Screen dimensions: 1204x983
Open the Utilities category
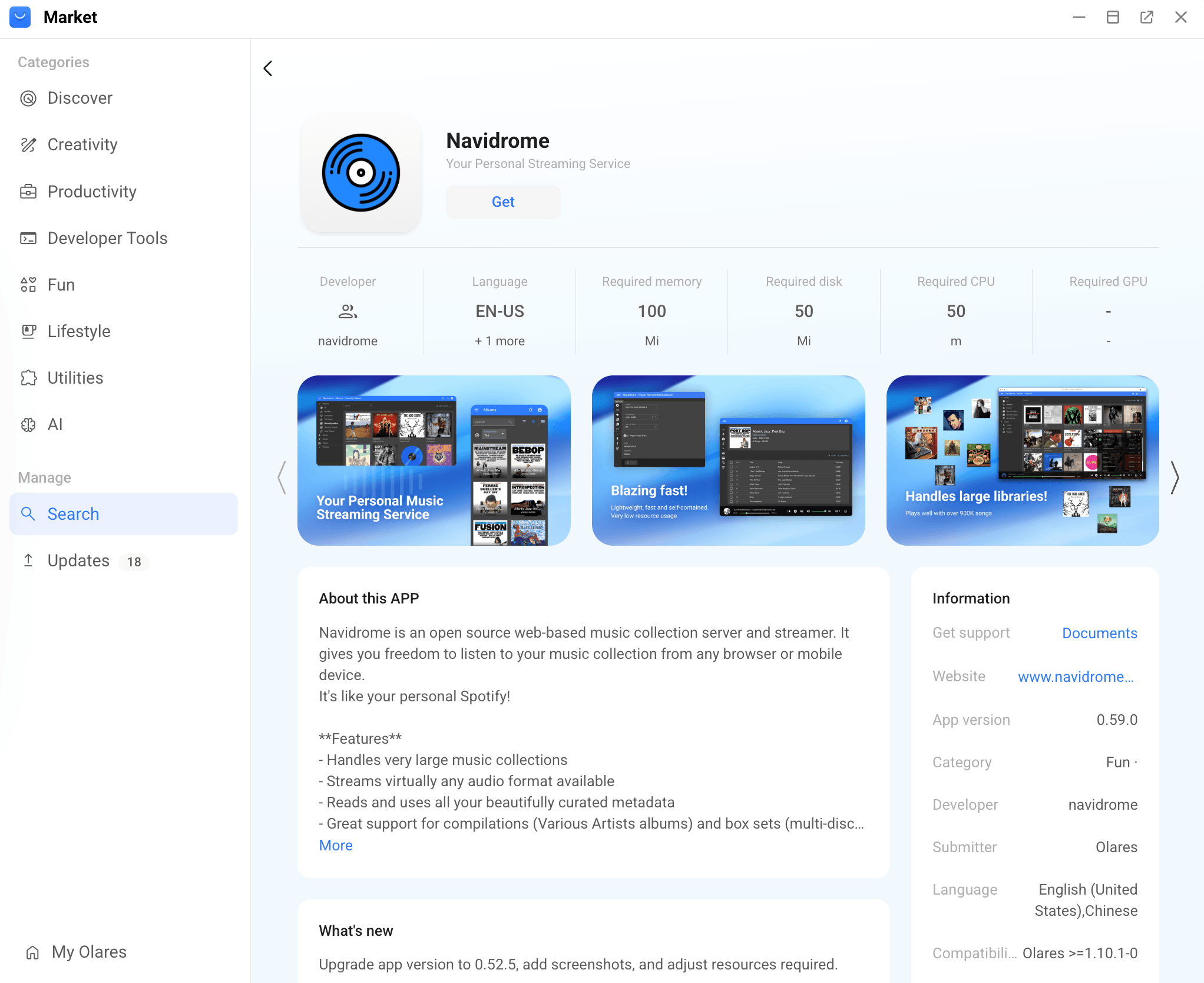pyautogui.click(x=124, y=378)
